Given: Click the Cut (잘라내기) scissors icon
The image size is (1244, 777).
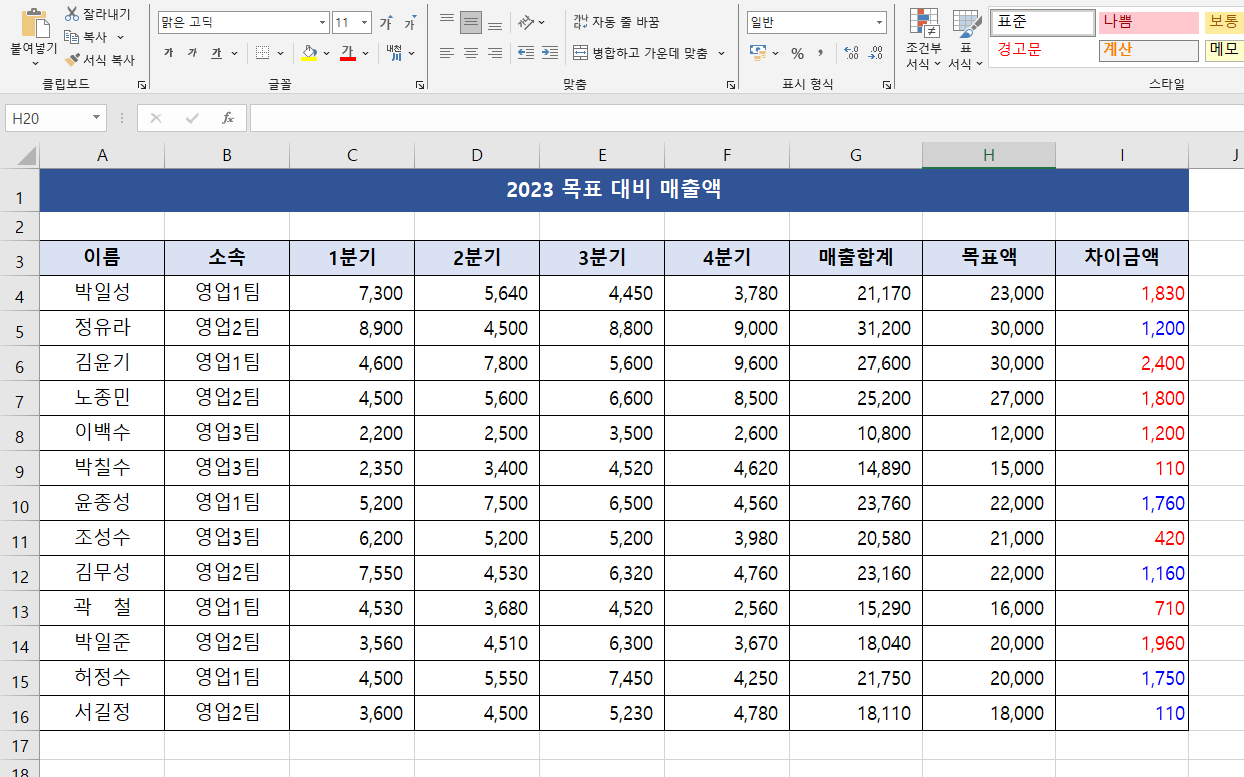Looking at the screenshot, I should (72, 14).
